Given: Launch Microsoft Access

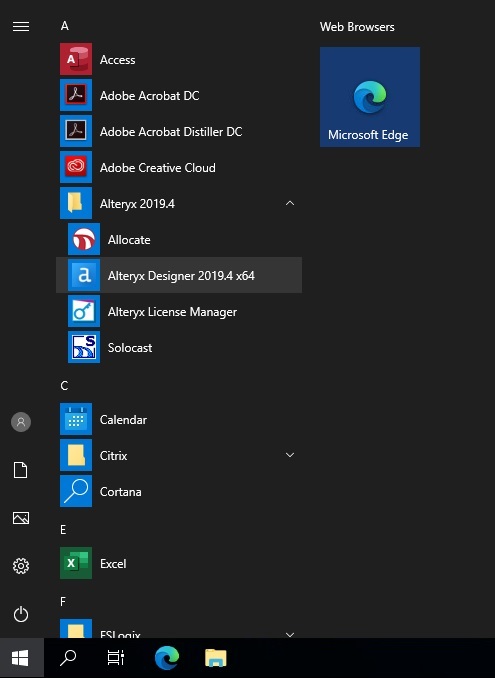Looking at the screenshot, I should coord(179,59).
